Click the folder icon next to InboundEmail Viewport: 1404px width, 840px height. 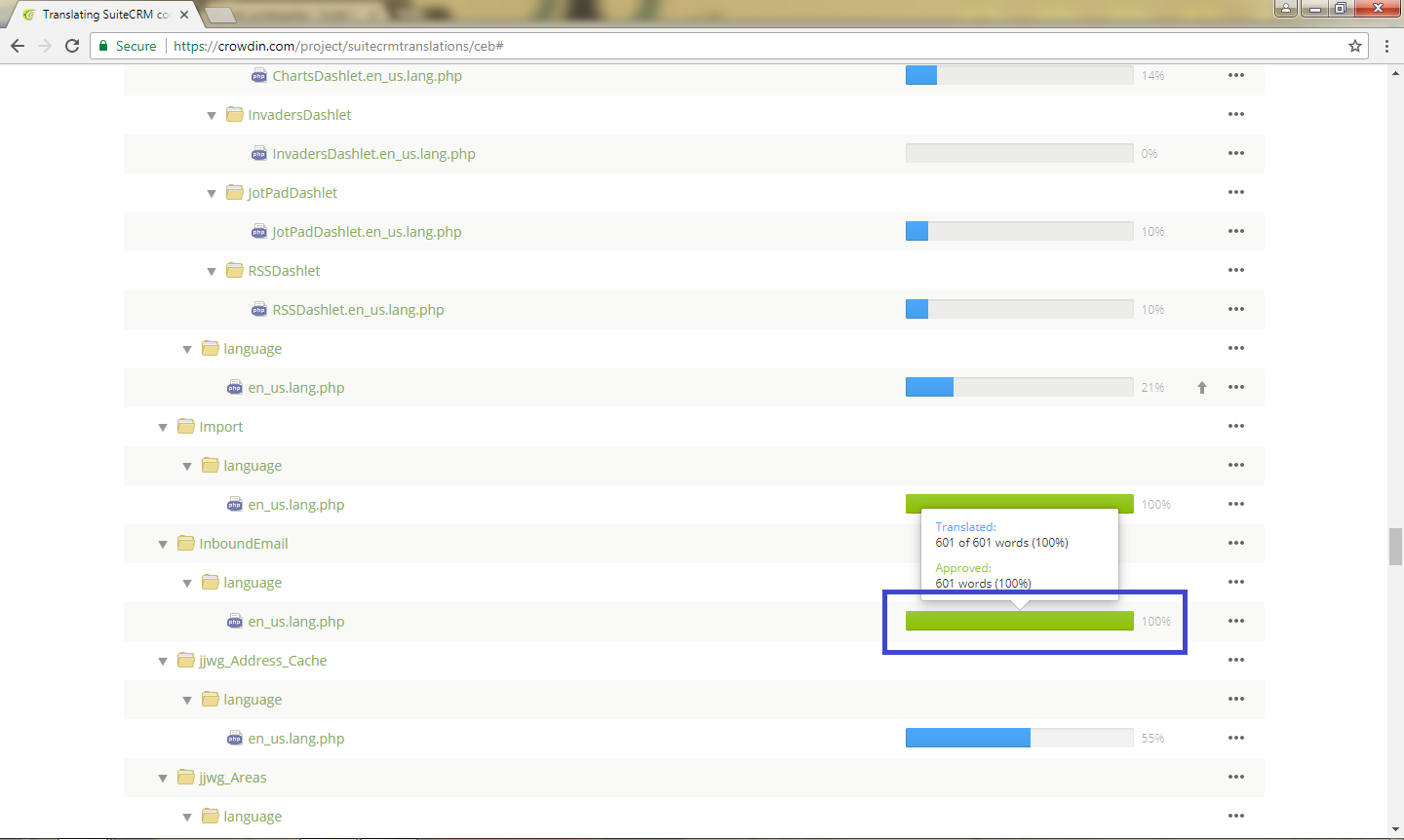[186, 543]
